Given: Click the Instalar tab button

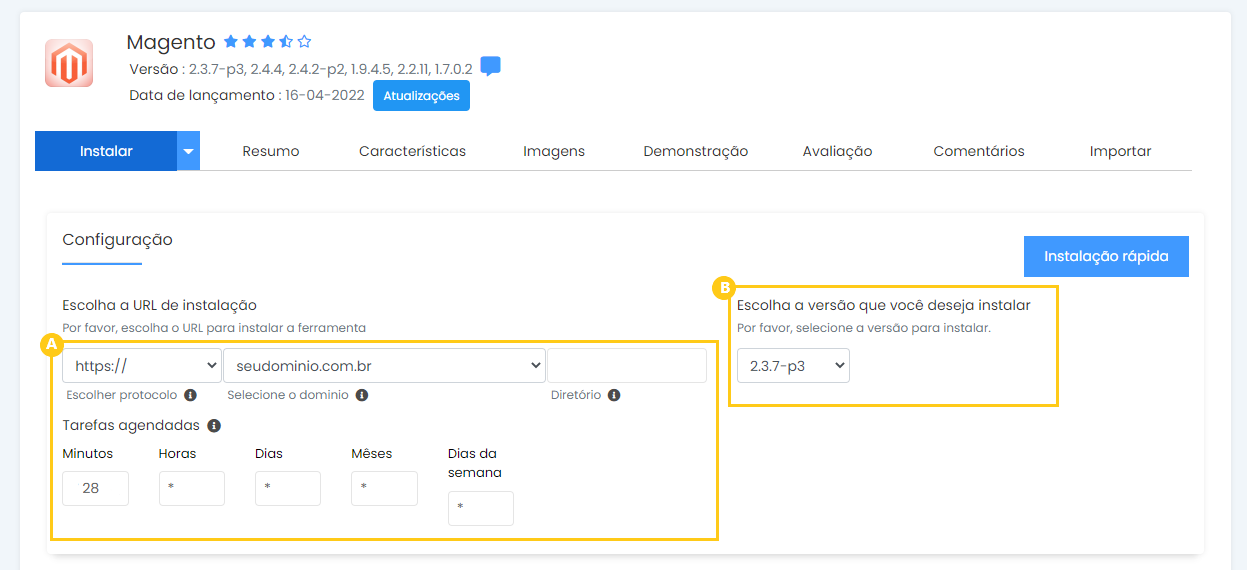Looking at the screenshot, I should click(x=106, y=151).
